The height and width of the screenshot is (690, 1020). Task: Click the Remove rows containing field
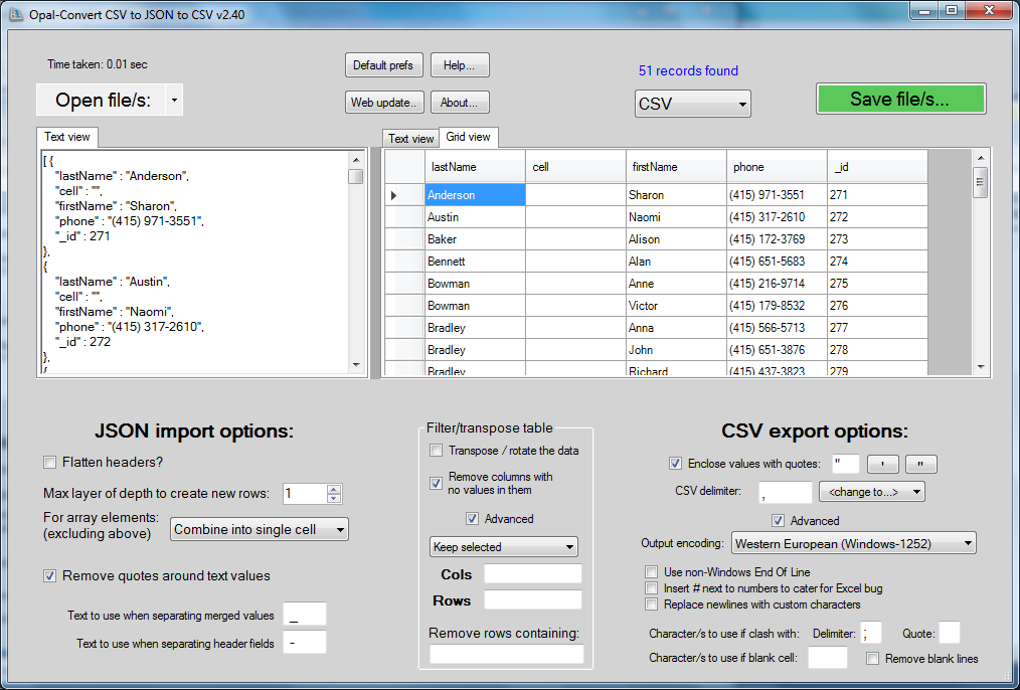507,654
